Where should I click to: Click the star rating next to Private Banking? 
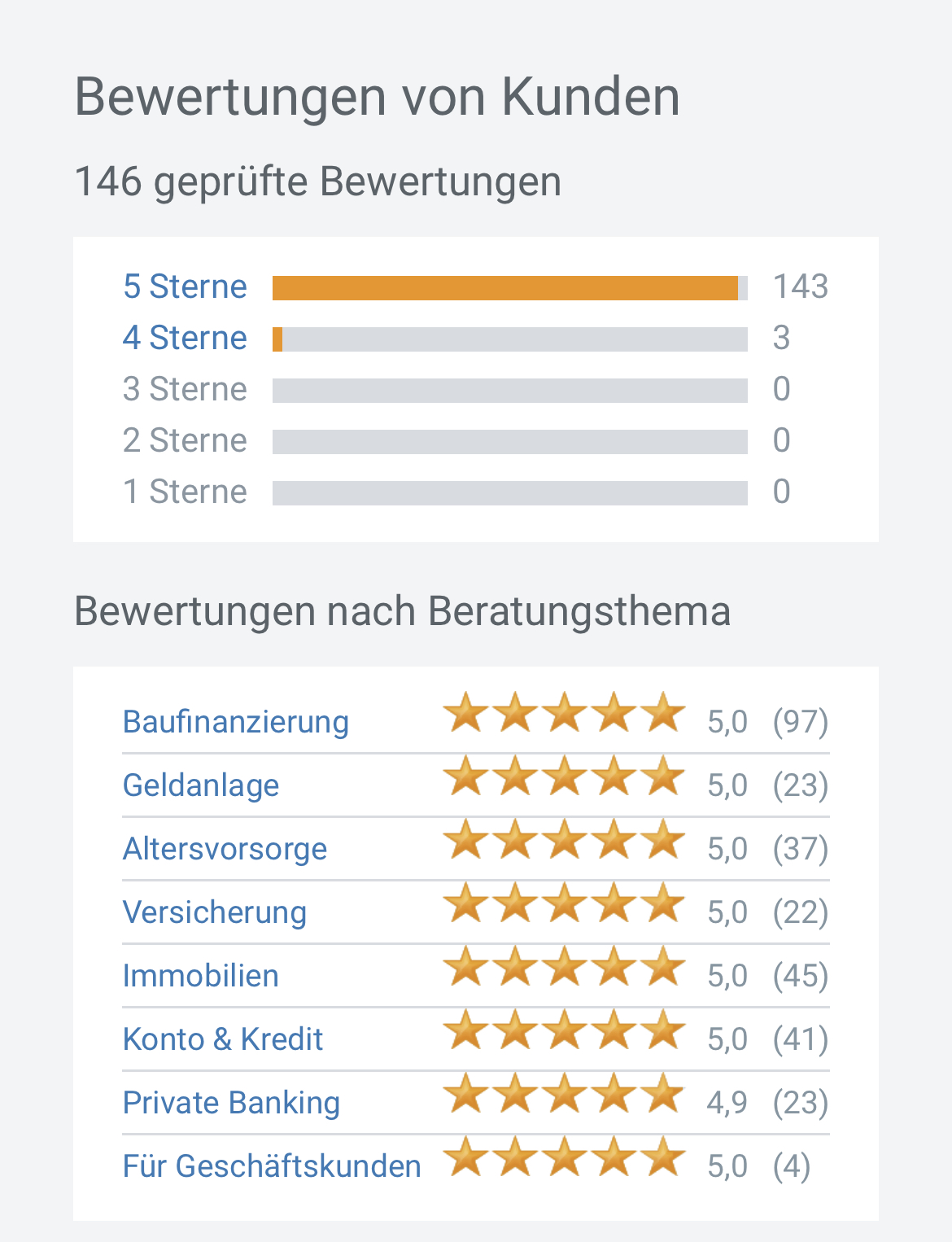coord(565,1095)
